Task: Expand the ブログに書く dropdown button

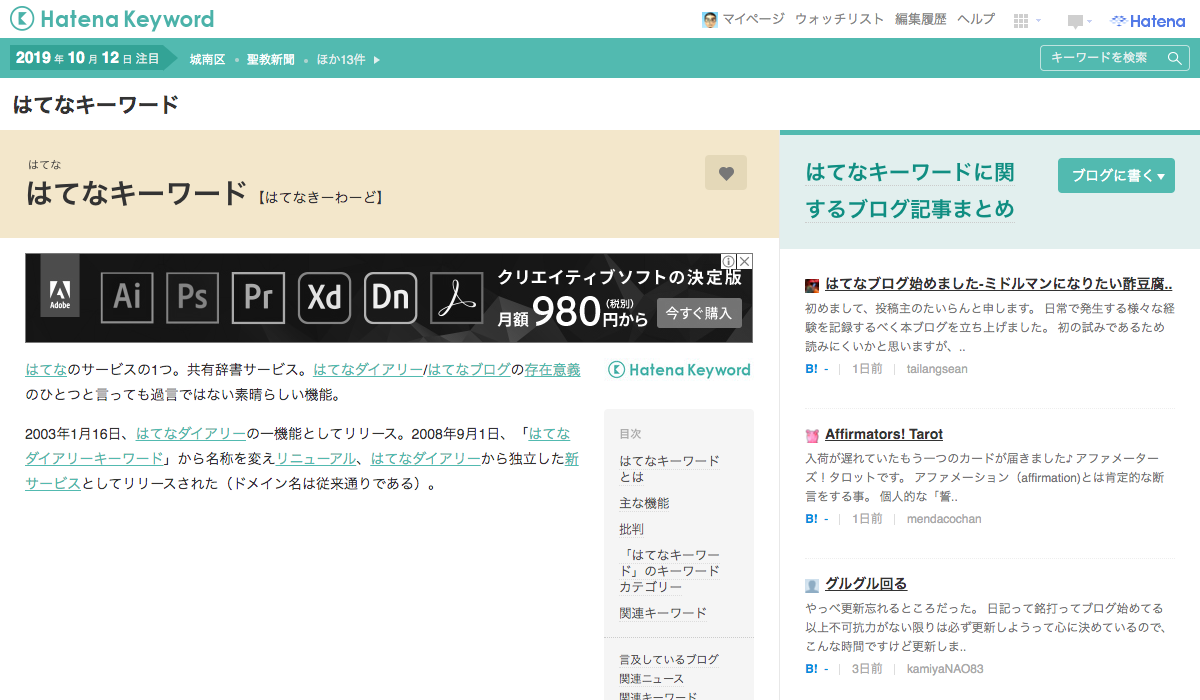Action: 1116,175
